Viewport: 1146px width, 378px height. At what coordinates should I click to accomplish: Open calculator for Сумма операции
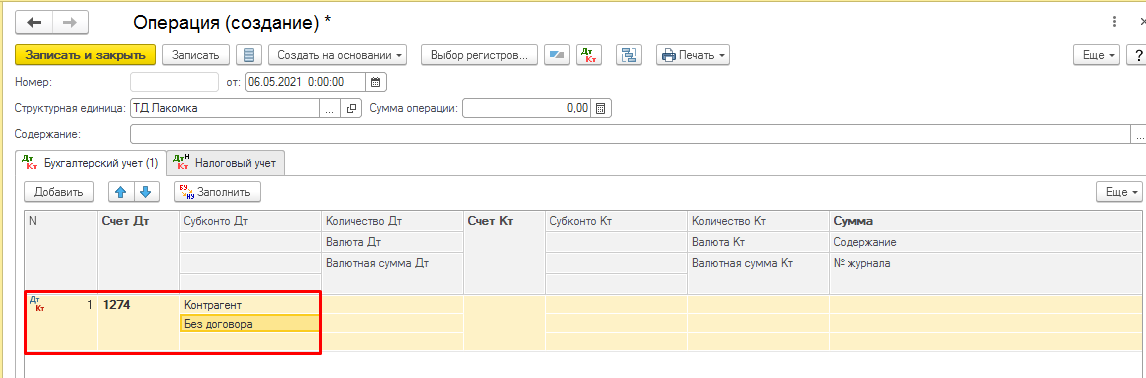(x=601, y=108)
